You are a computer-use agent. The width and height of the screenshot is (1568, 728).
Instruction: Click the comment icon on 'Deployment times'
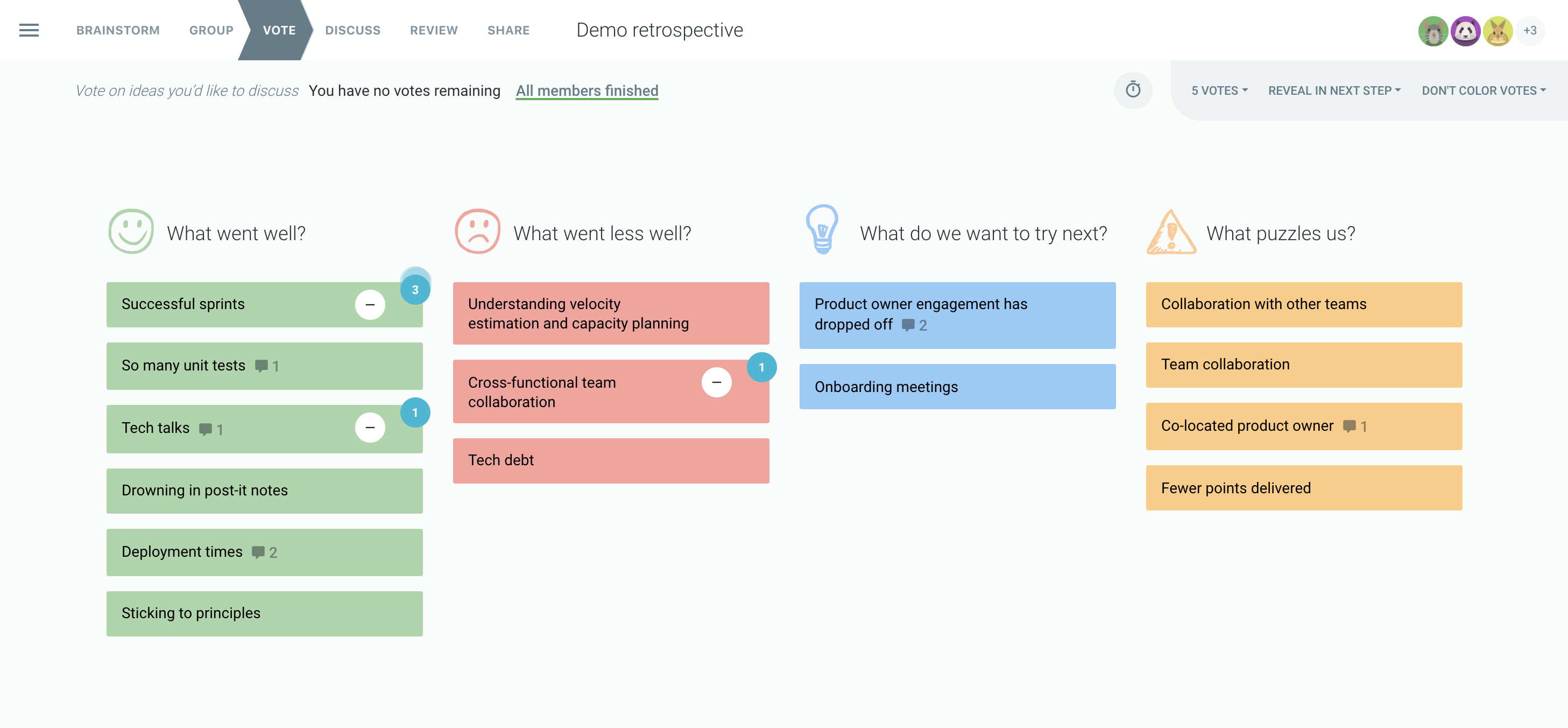coord(258,552)
